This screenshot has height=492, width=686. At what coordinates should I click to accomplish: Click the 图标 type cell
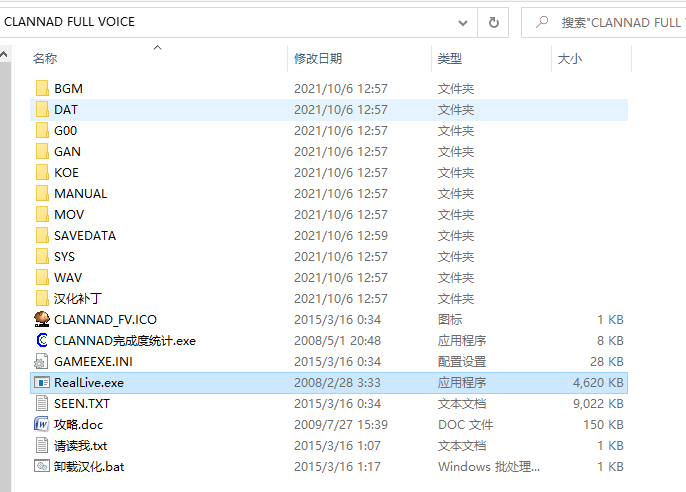(450, 319)
